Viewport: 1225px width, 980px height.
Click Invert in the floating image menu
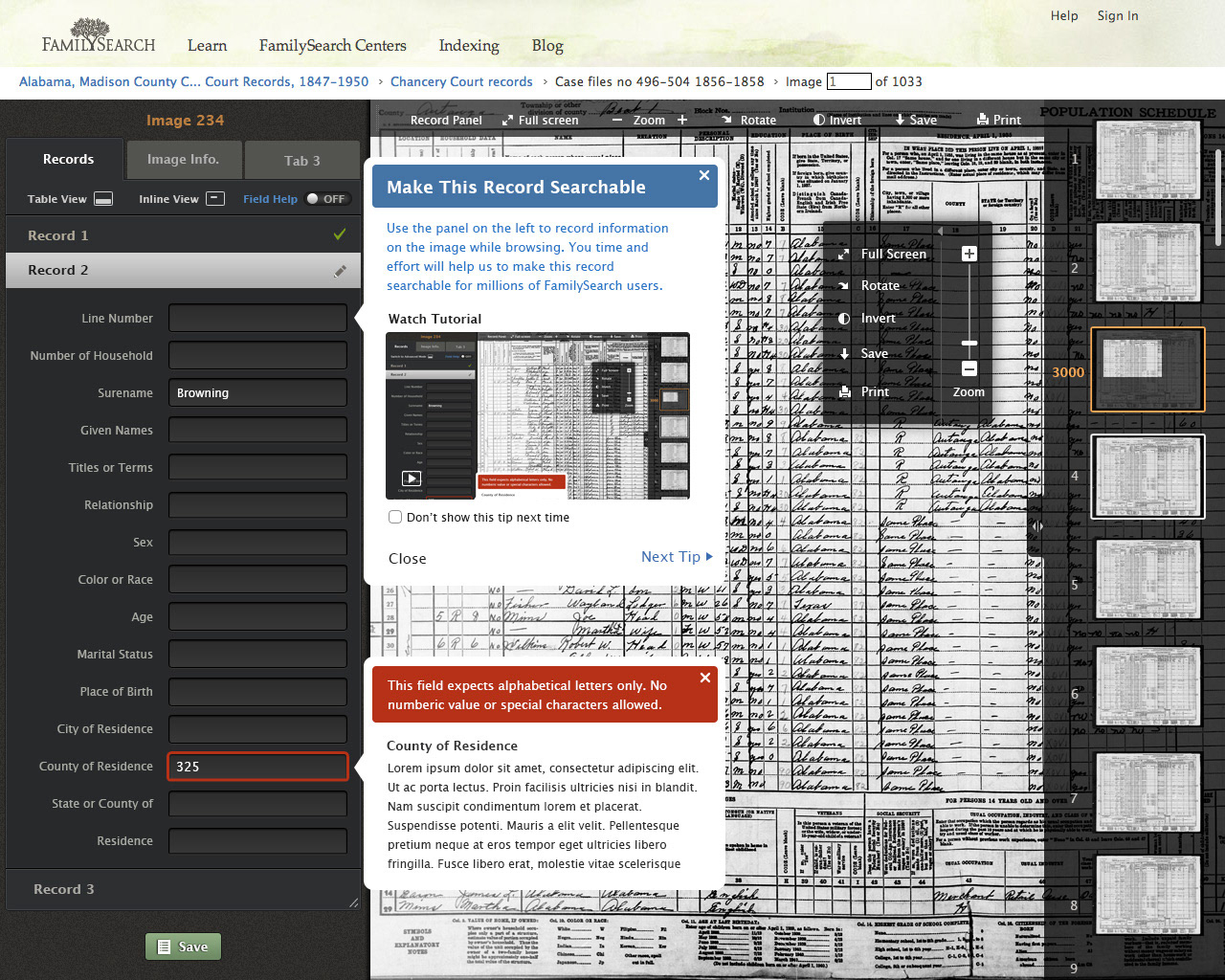(x=867, y=319)
